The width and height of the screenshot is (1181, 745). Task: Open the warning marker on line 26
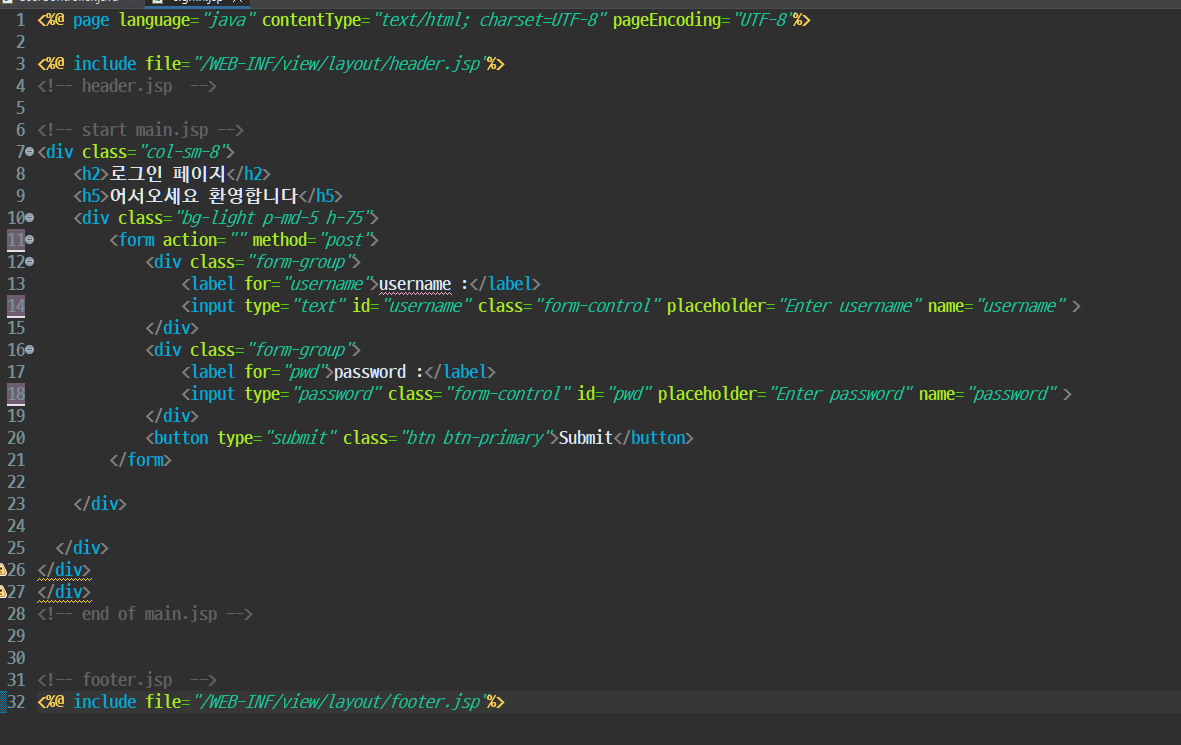coord(3,569)
